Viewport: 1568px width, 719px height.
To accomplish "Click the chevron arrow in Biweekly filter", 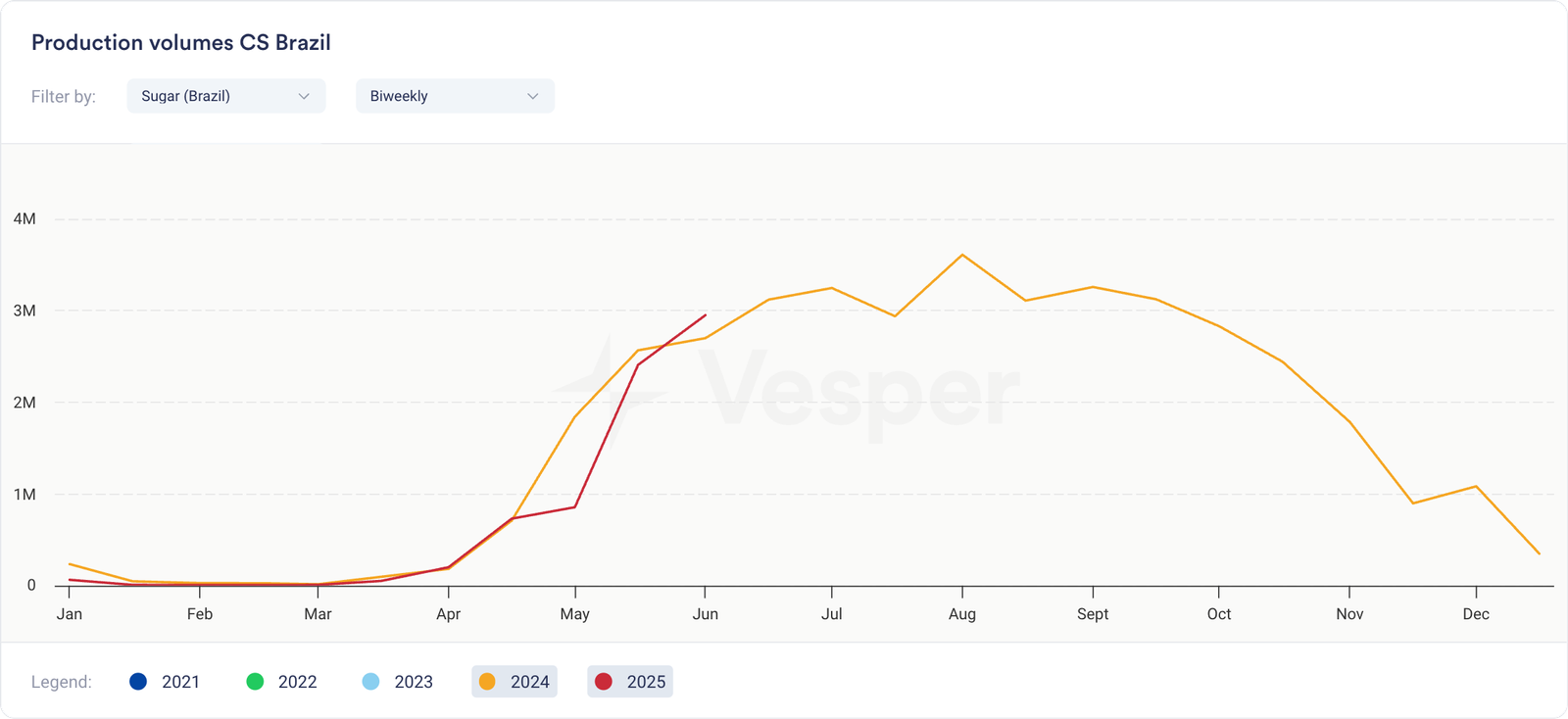I will (x=533, y=96).
